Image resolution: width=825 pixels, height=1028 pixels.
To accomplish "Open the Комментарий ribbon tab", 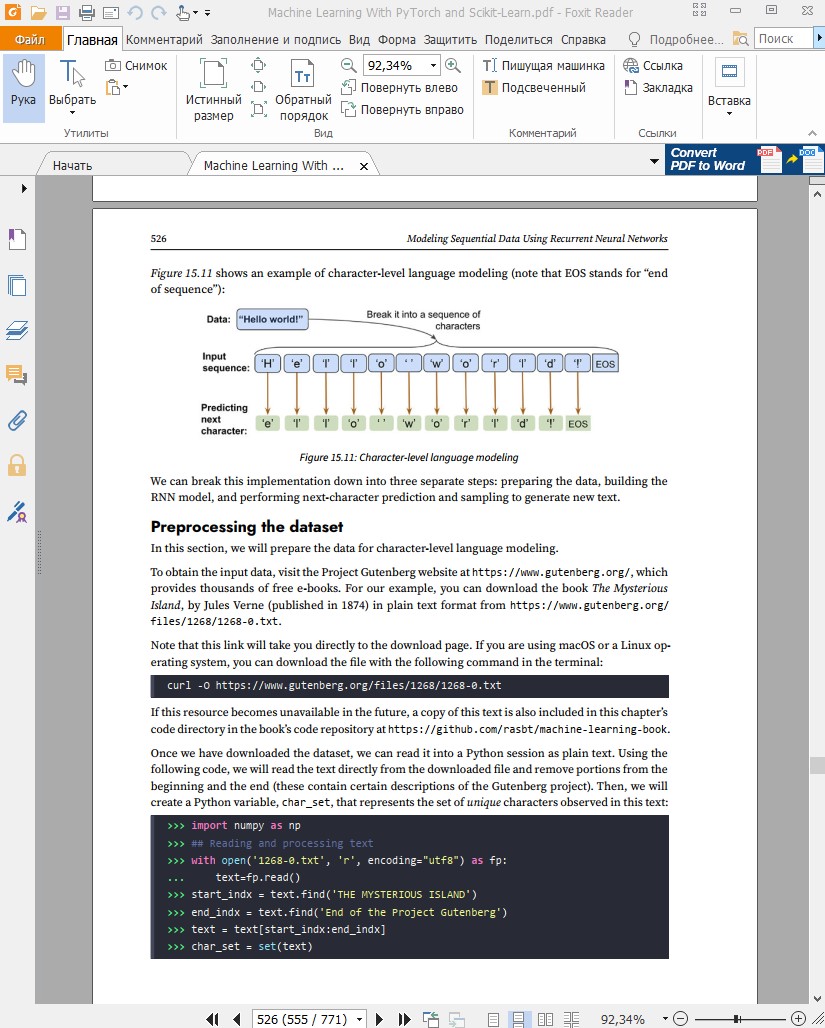I will [x=164, y=40].
